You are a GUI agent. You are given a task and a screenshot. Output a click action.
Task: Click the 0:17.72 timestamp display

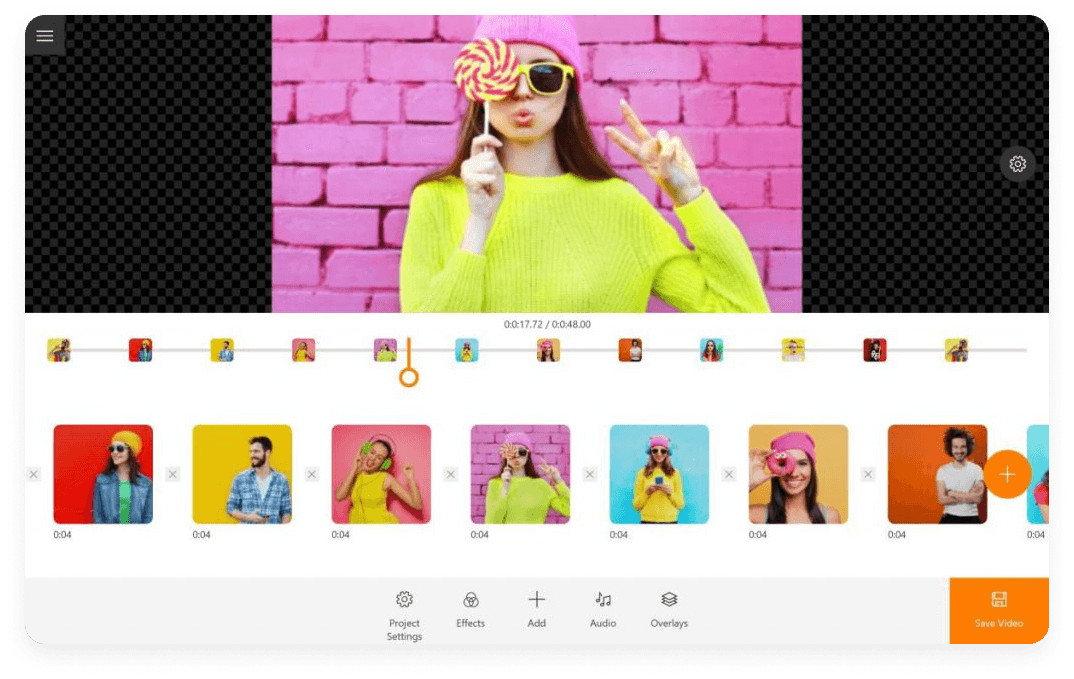click(544, 323)
